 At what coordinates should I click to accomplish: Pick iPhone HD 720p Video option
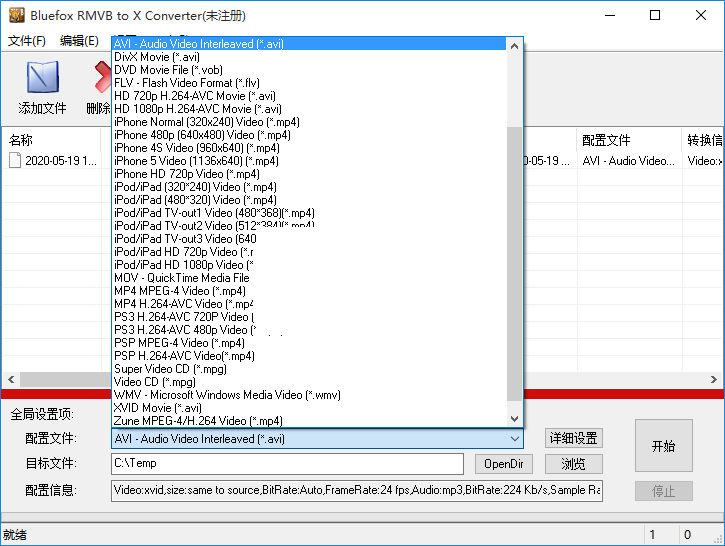point(309,174)
